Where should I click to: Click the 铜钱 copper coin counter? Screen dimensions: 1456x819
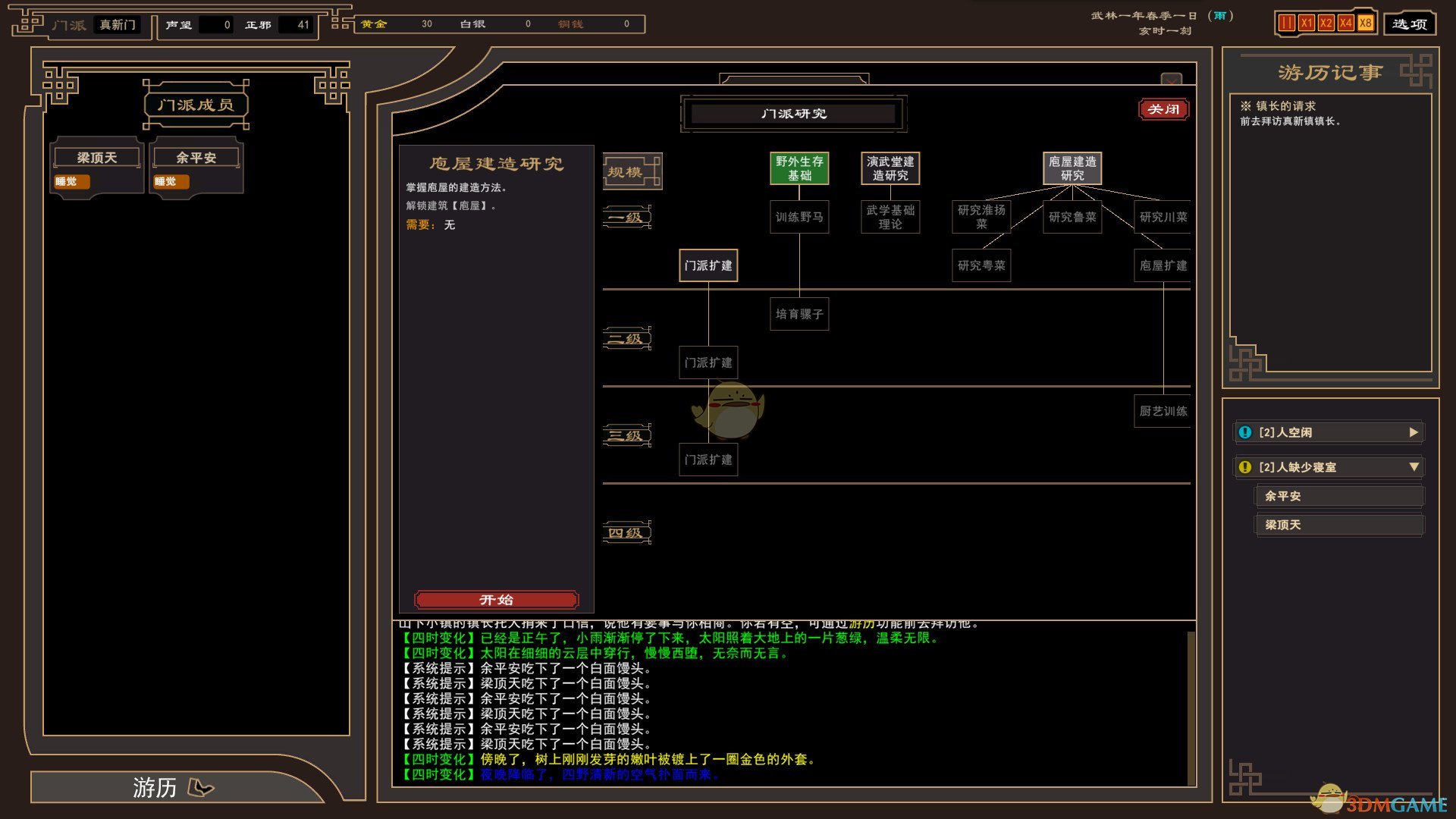coord(594,24)
